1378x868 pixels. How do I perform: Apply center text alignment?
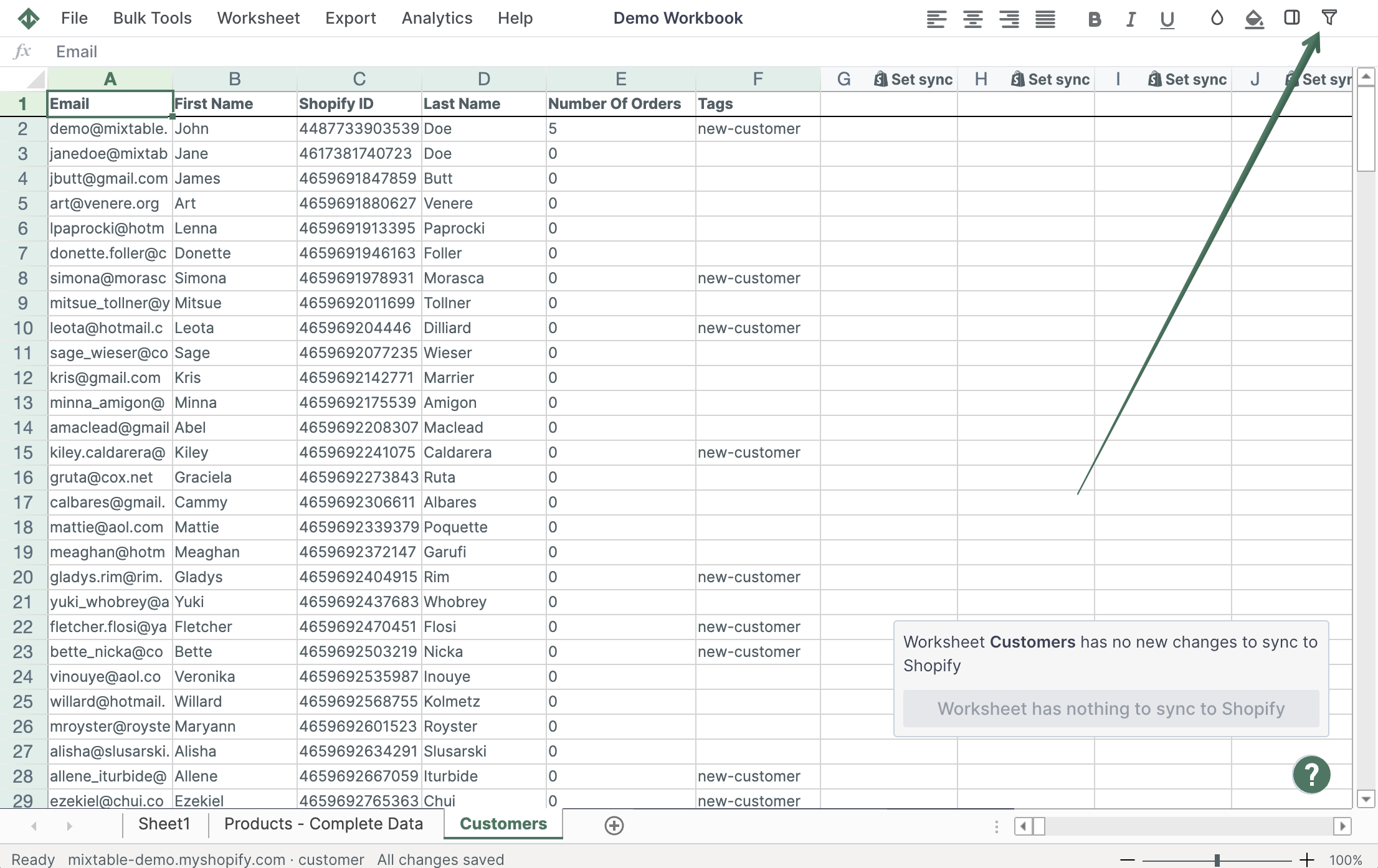[972, 19]
